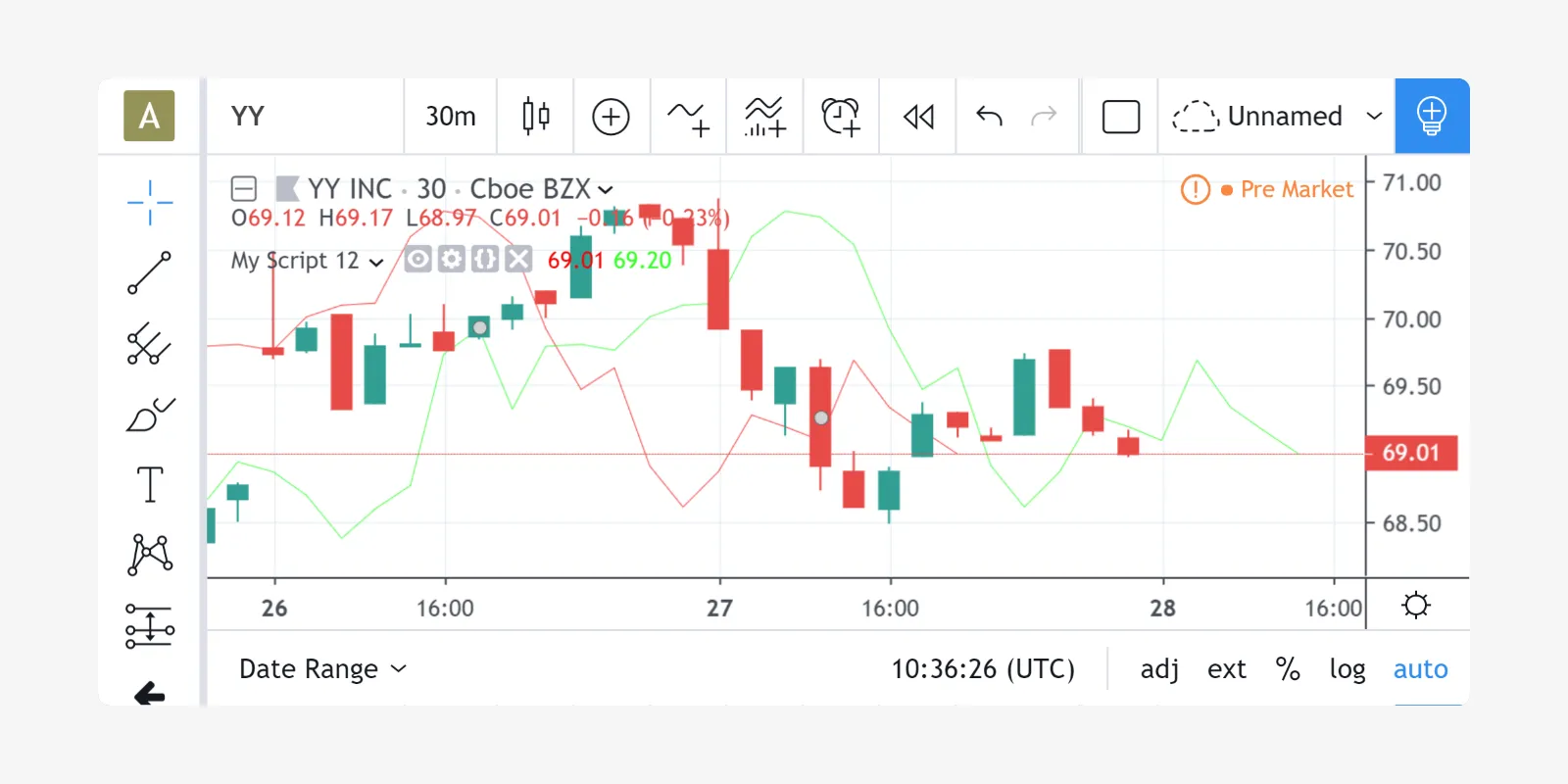Screen dimensions: 1568x784
Task: Click the 10:36:26 (UTC) timezone button
Action: click(x=982, y=669)
